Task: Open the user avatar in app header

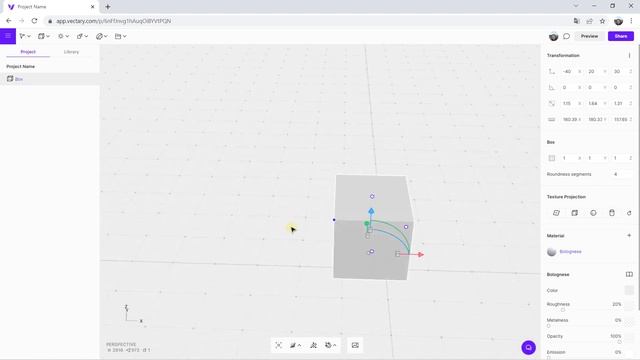Action: pos(553,36)
